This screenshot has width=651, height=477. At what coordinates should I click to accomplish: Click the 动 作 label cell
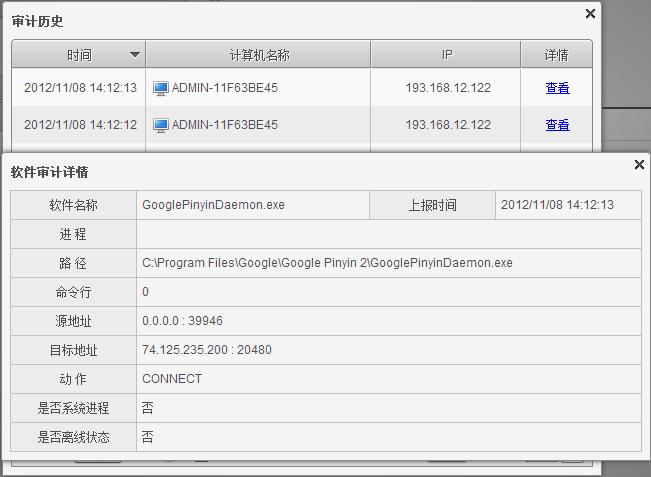73,379
